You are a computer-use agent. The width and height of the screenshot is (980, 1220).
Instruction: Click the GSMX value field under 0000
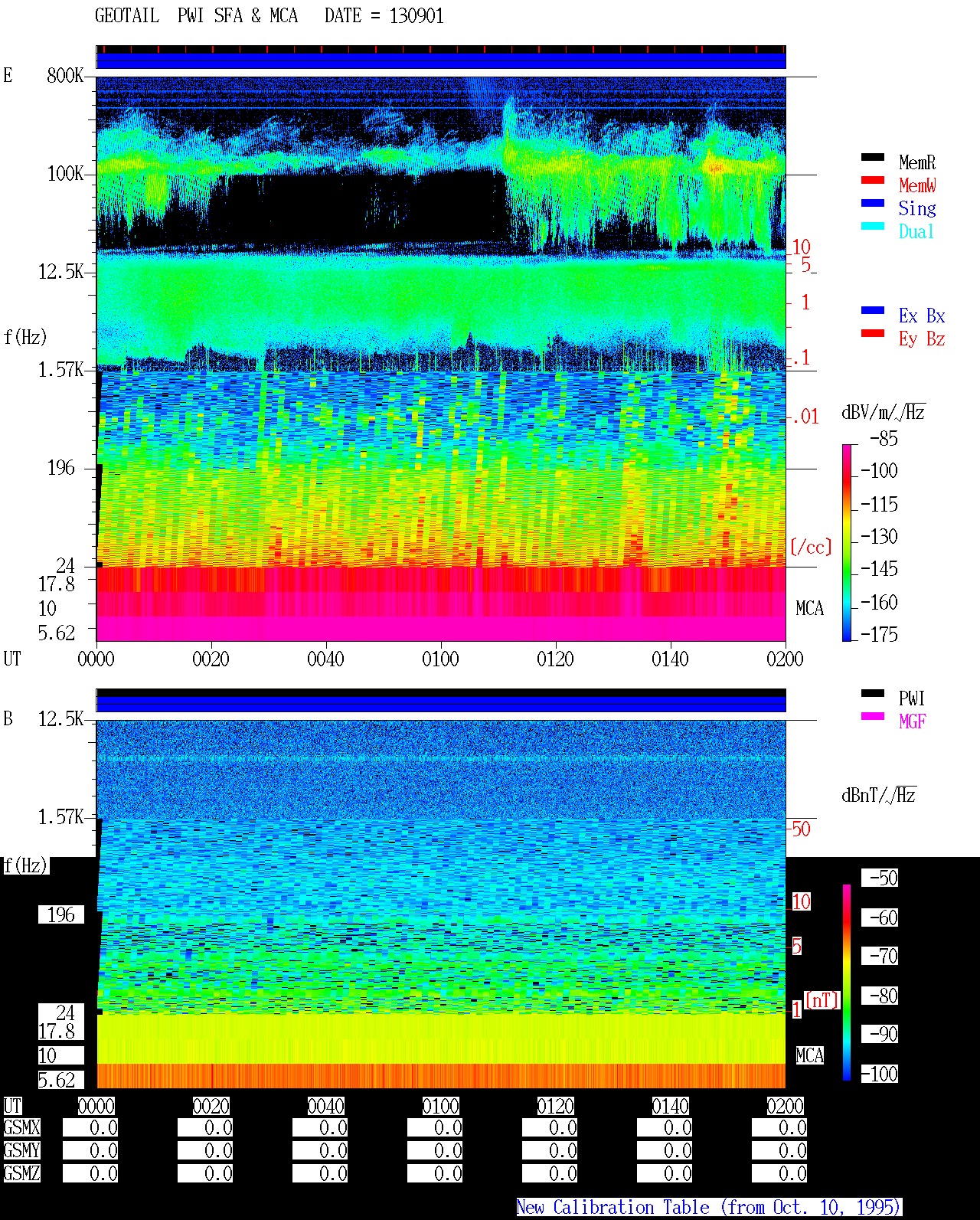90,1128
